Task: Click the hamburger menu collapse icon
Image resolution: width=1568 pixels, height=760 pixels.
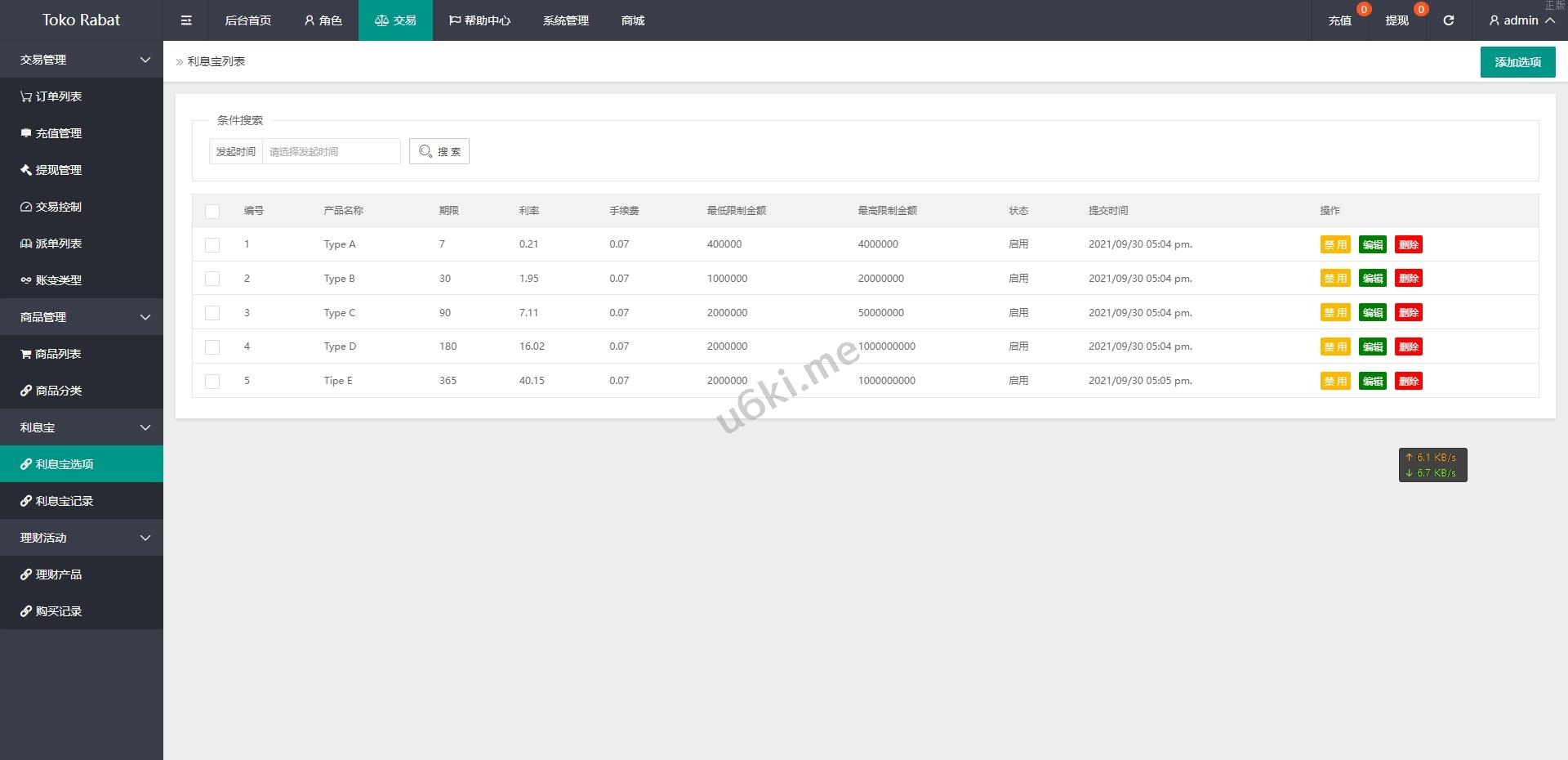Action: (186, 20)
